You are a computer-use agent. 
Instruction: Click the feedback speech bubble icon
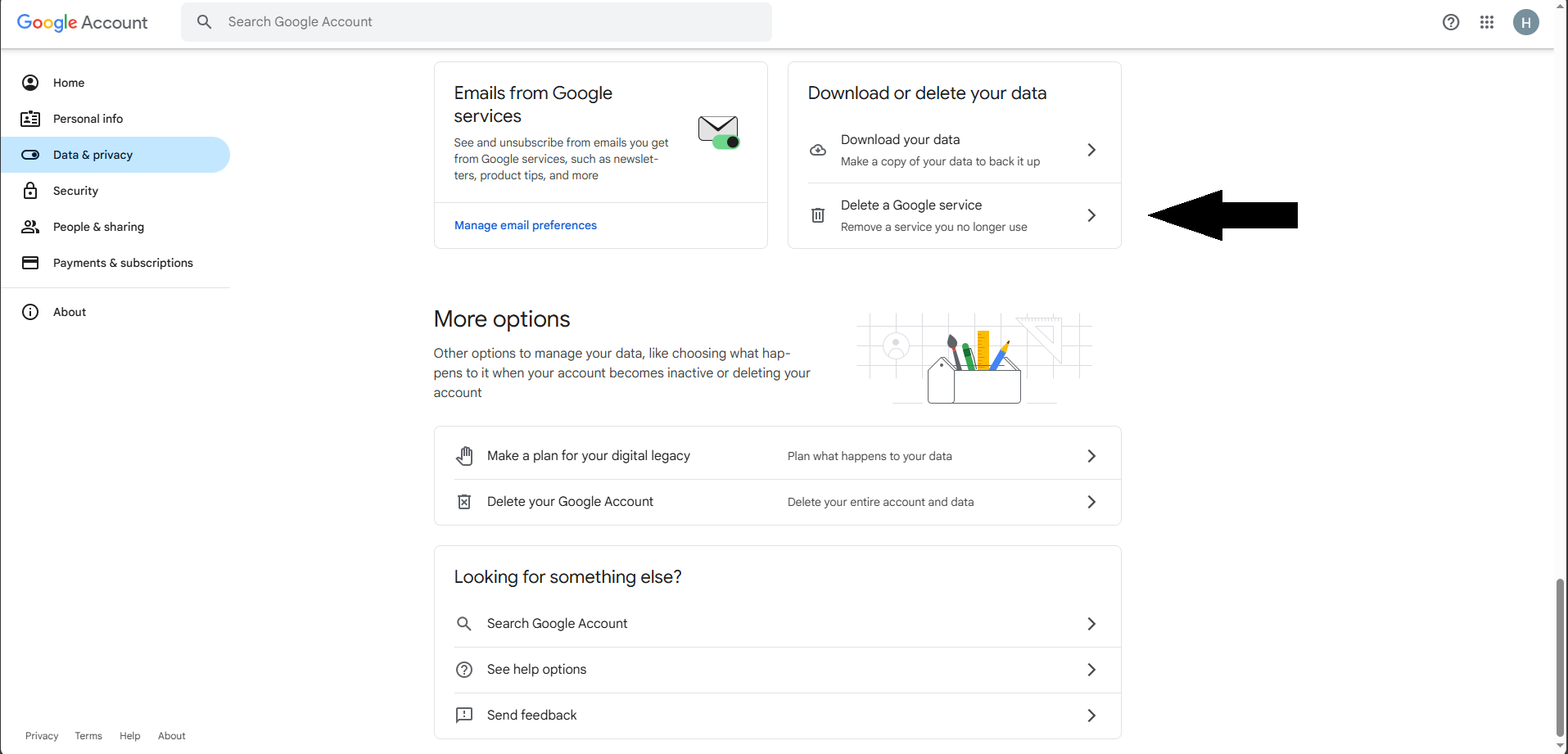click(464, 716)
